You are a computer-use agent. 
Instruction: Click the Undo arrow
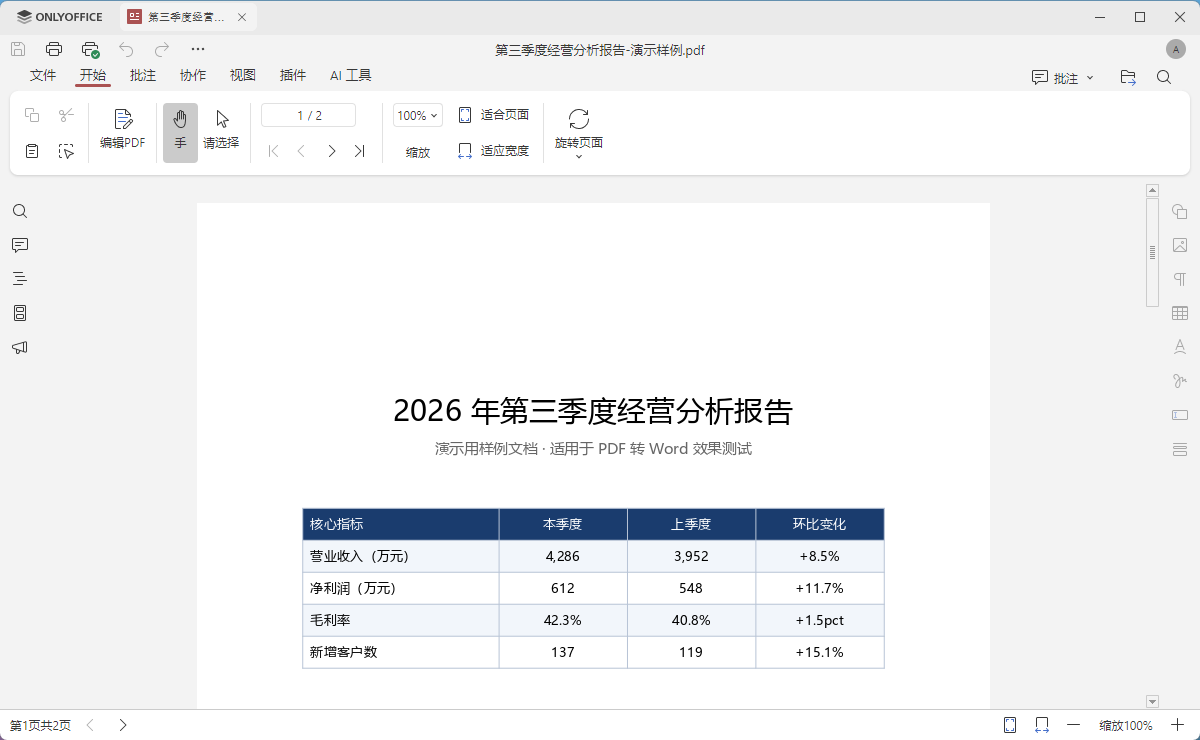point(126,49)
